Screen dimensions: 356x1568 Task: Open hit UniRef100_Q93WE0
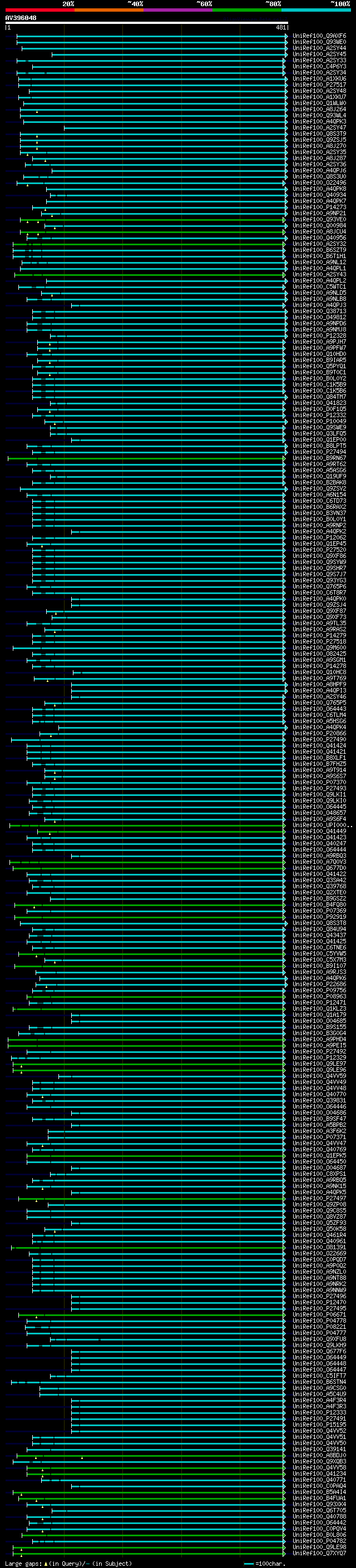pyautogui.click(x=319, y=43)
